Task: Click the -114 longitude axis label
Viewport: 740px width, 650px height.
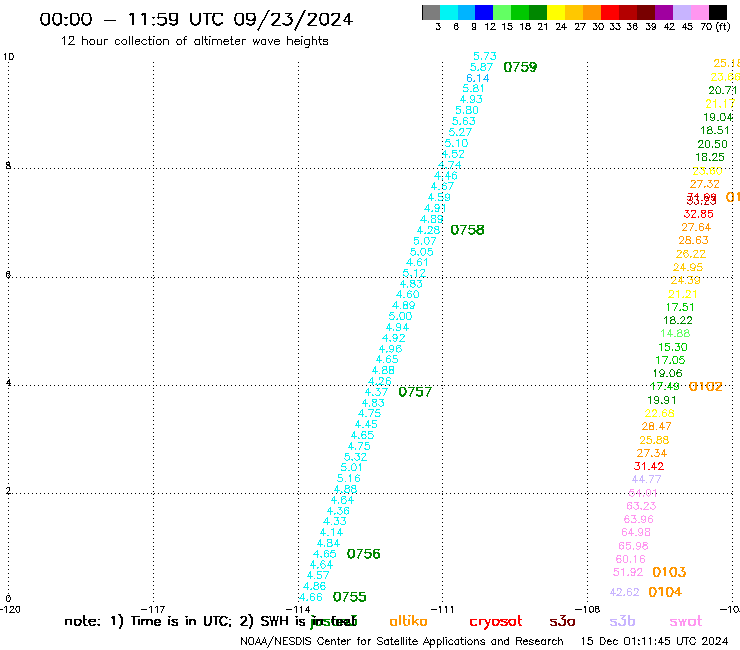Action: [298, 609]
